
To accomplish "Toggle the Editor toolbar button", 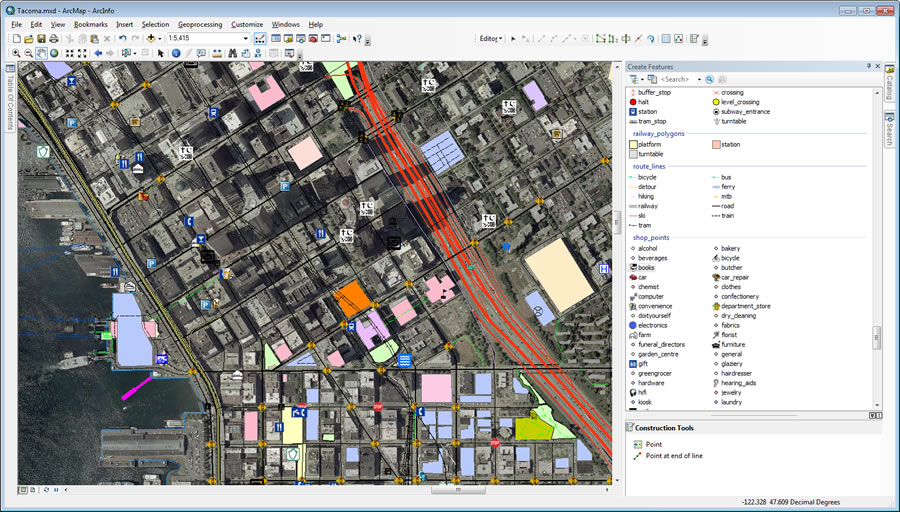I will pos(260,39).
